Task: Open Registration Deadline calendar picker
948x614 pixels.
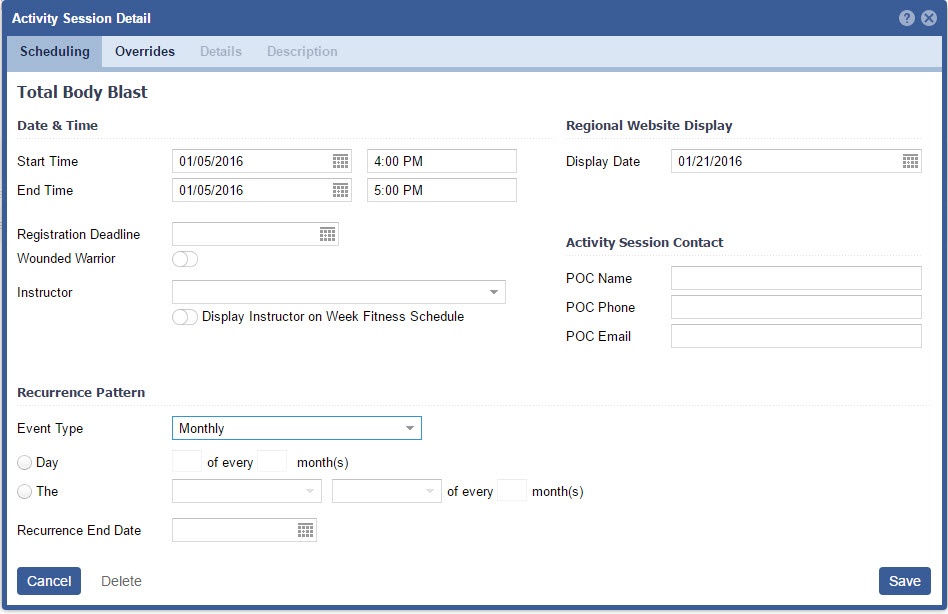Action: (327, 234)
